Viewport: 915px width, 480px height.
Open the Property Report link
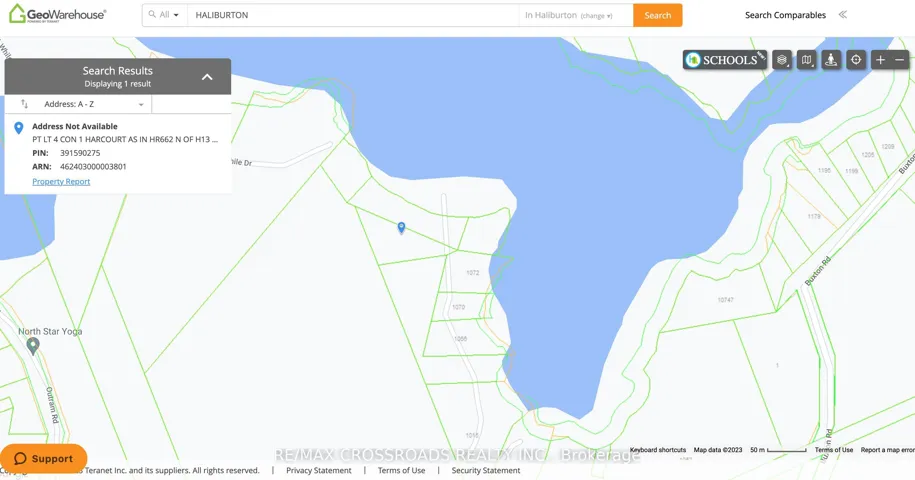click(61, 181)
